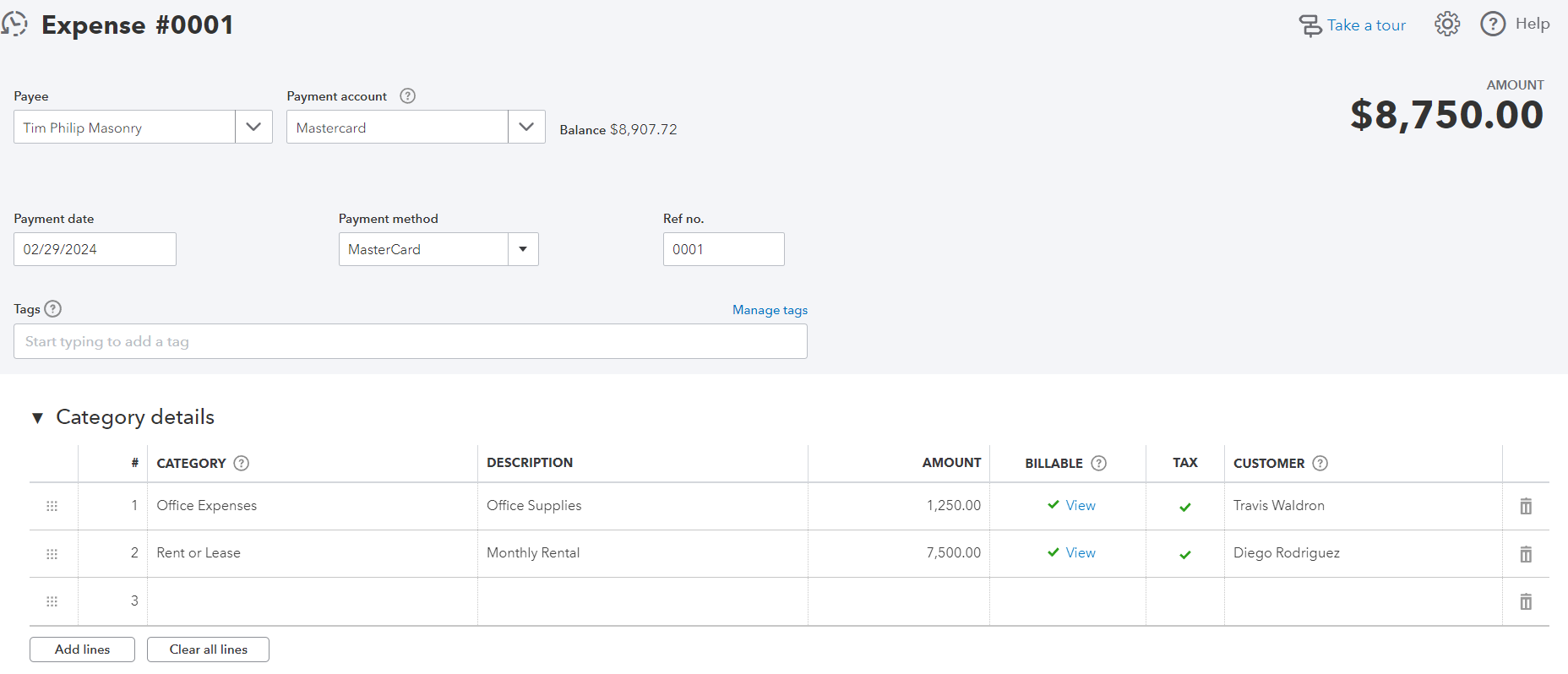Toggle billable checkmark for Office Supplies

[1053, 505]
